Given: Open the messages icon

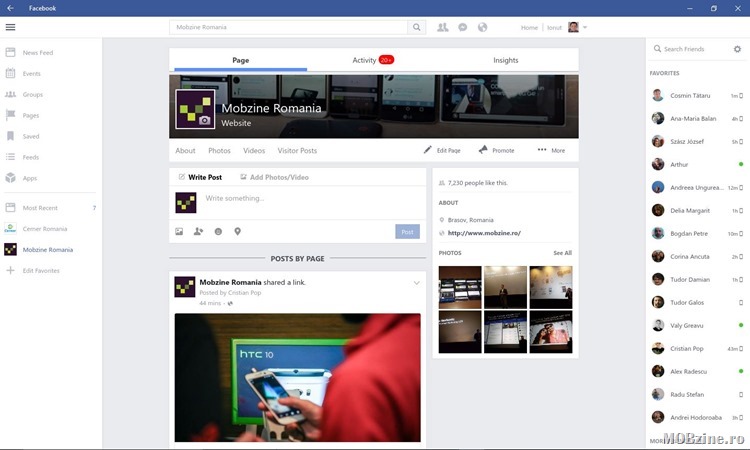Looking at the screenshot, I should pyautogui.click(x=463, y=27).
